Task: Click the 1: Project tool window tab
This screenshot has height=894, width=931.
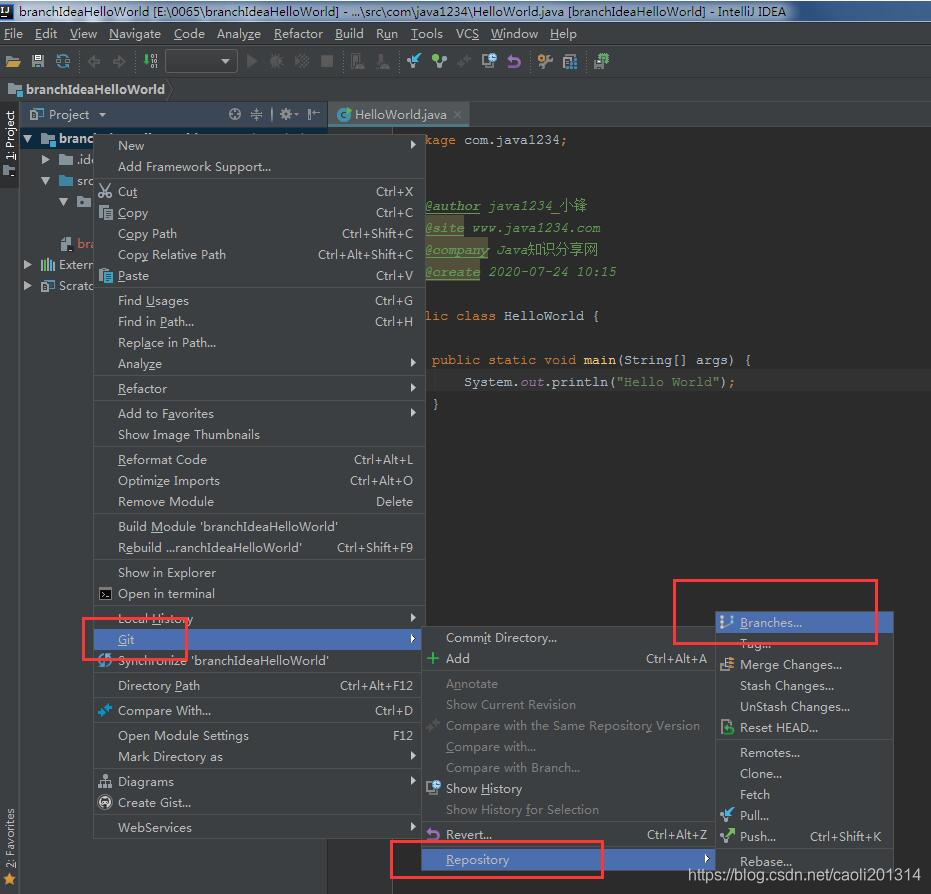Action: click(x=10, y=143)
